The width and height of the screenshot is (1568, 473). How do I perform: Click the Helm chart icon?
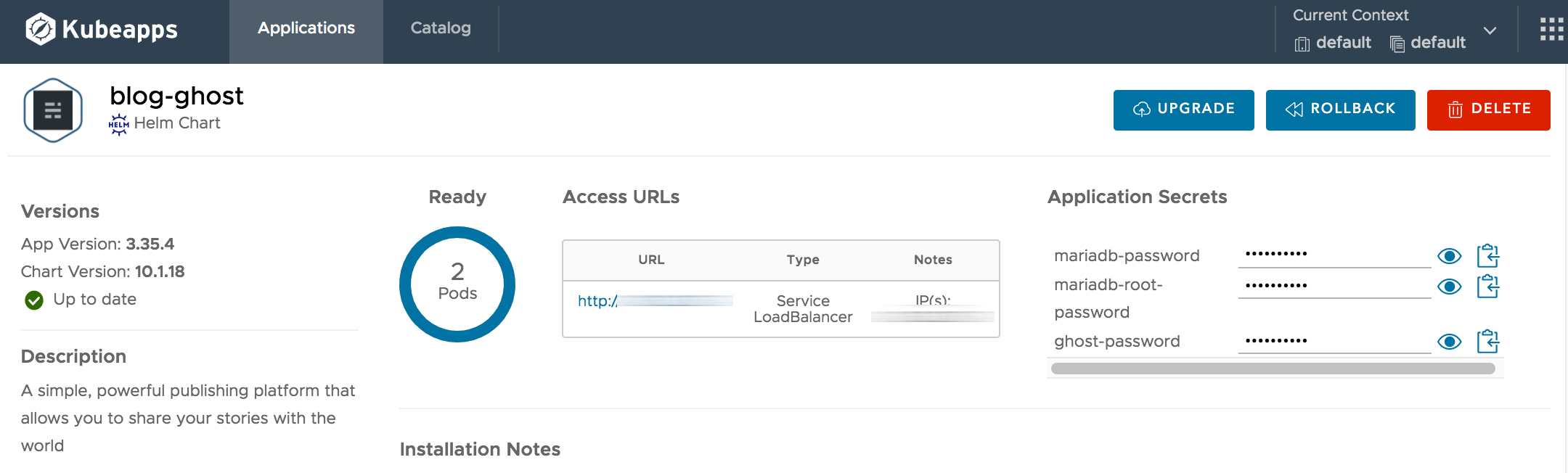click(118, 124)
